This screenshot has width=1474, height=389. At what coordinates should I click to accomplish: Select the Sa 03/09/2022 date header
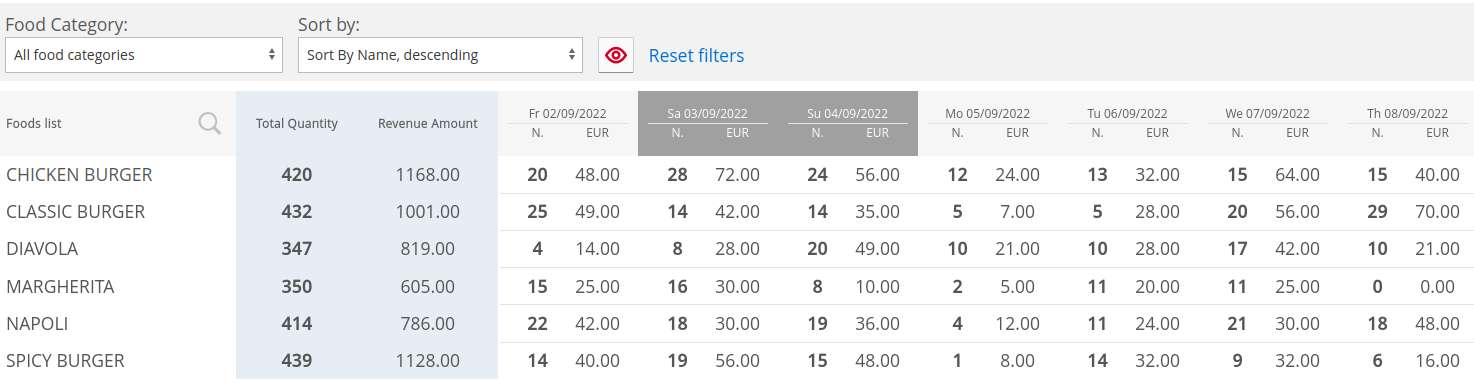[x=707, y=114]
